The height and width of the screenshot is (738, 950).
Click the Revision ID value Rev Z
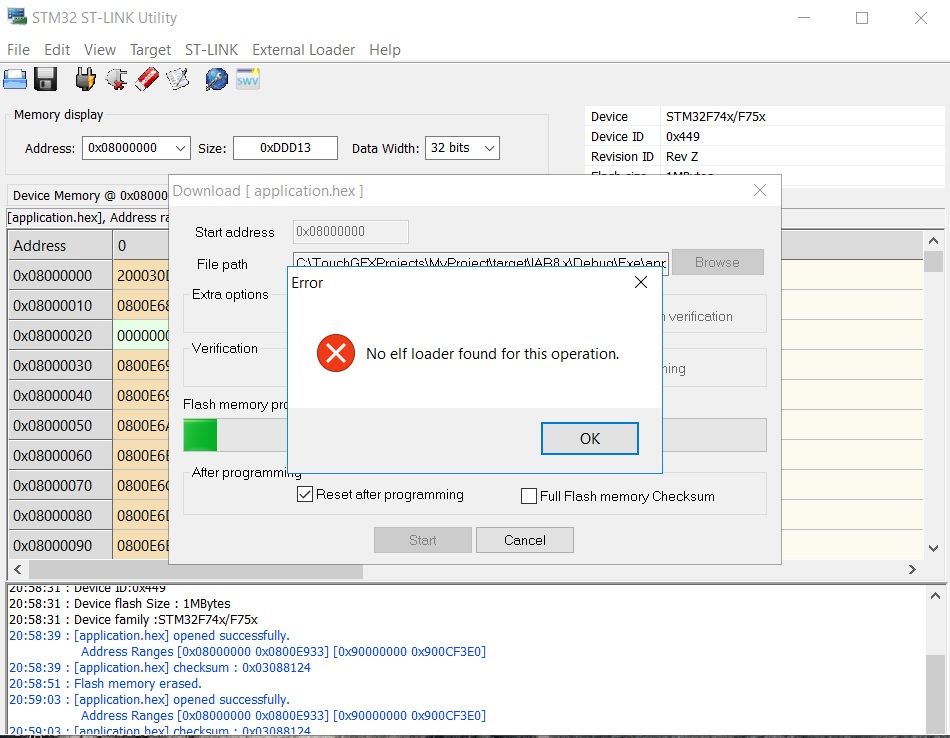pyautogui.click(x=682, y=156)
